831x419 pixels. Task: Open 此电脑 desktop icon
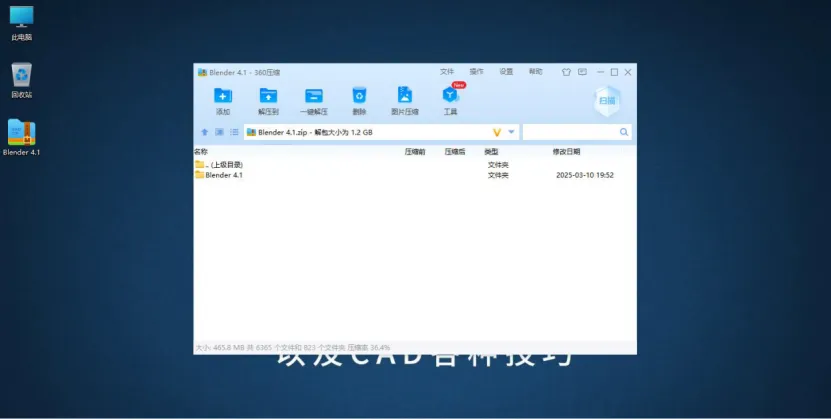point(22,23)
